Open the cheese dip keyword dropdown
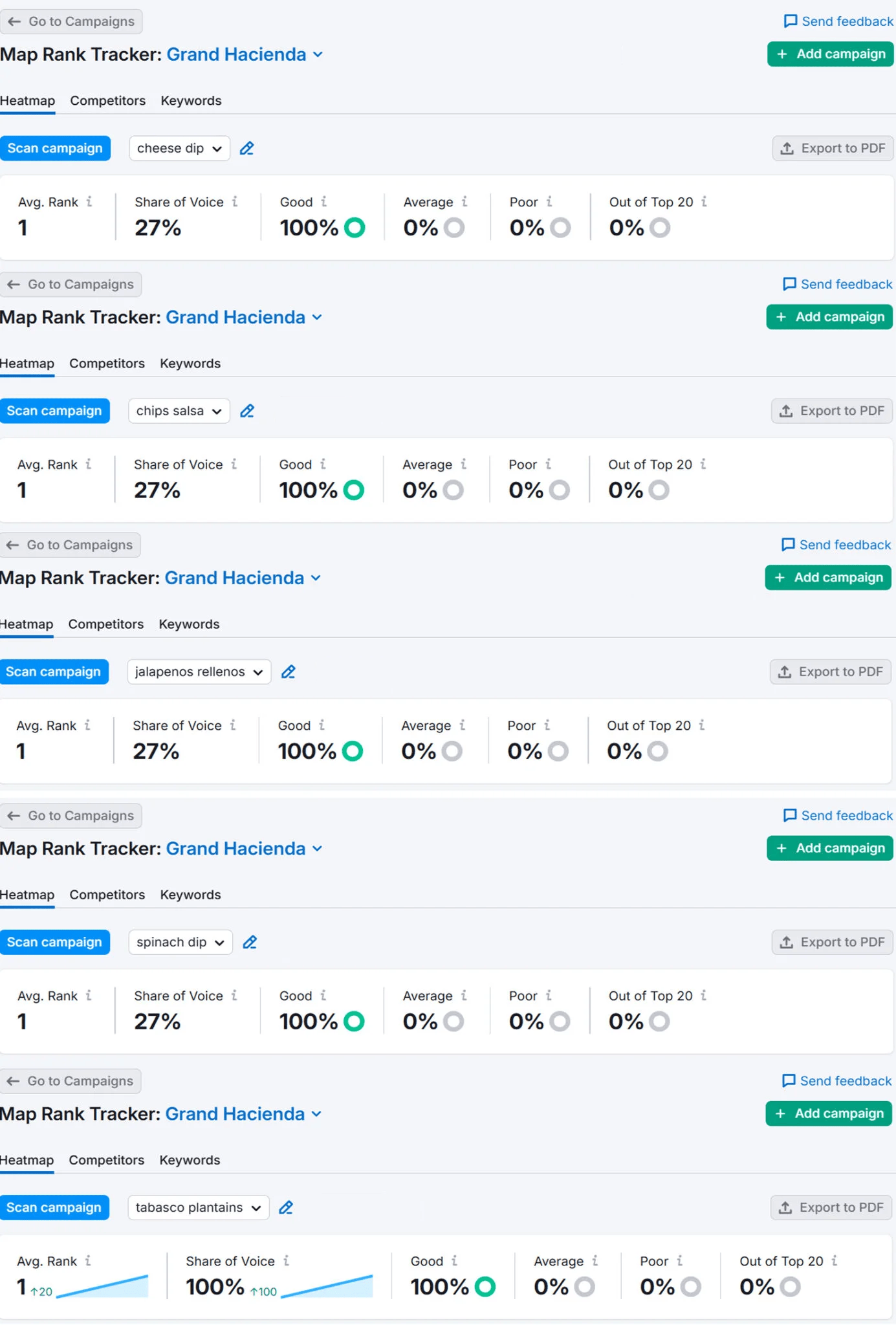The image size is (896, 1325). click(179, 149)
